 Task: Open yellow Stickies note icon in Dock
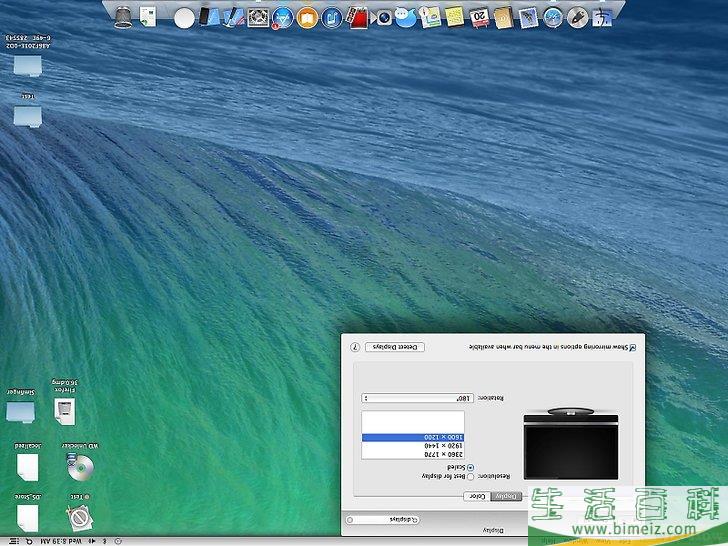[x=455, y=18]
